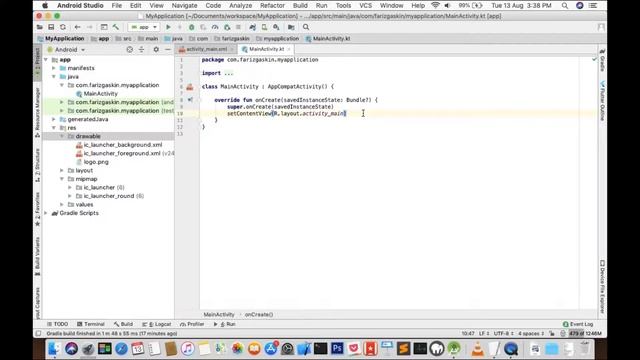This screenshot has width=640, height=360.
Task: Open the VCS menu
Action: tap(365, 5)
